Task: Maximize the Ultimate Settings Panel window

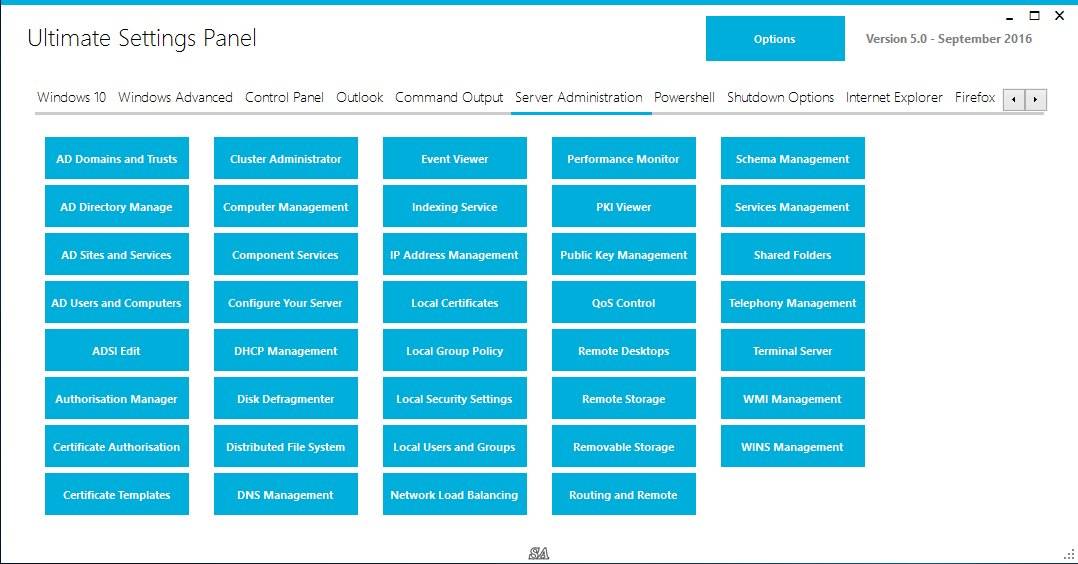Action: (1034, 16)
